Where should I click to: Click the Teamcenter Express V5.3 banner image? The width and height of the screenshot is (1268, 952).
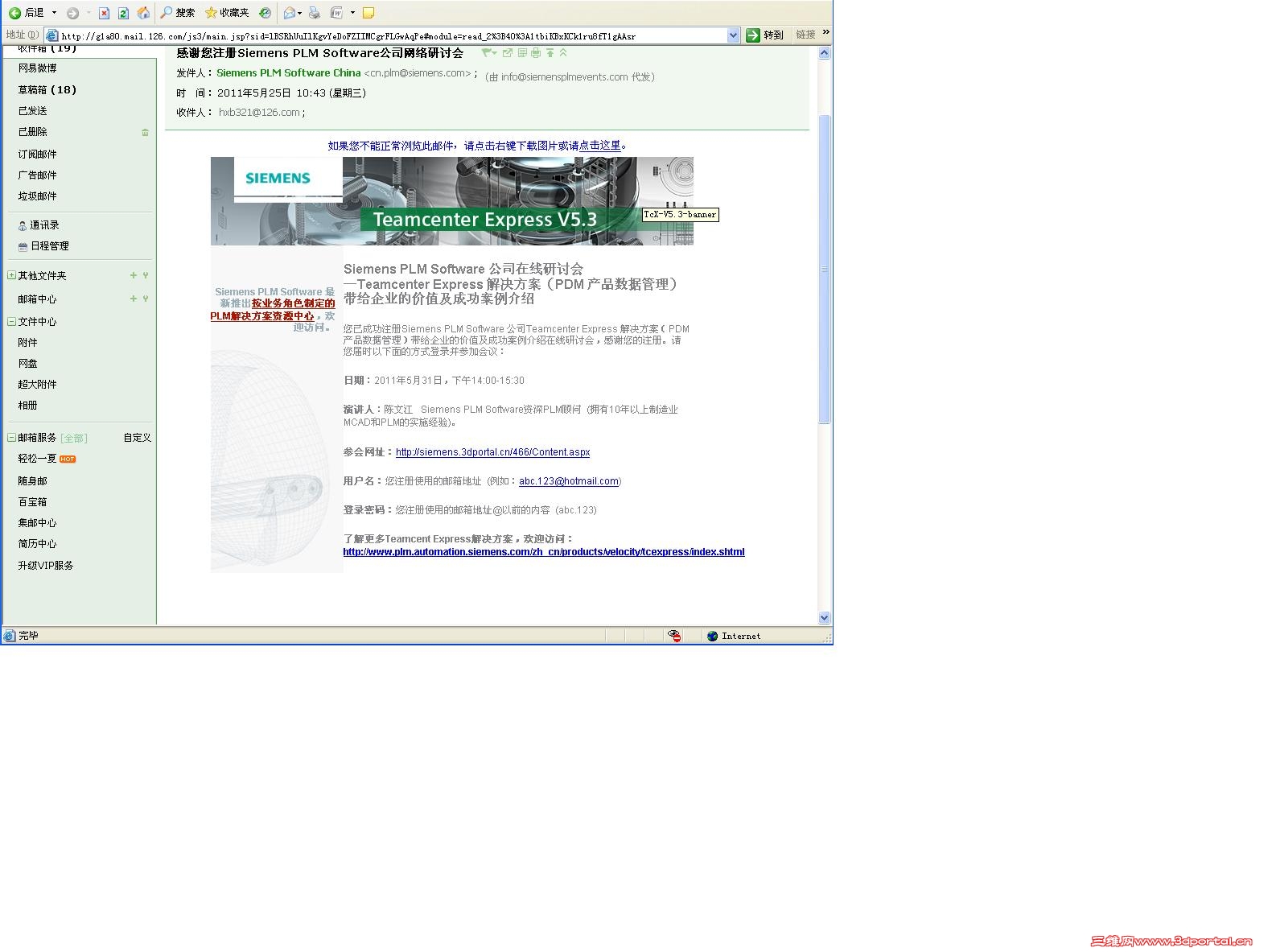click(x=452, y=201)
